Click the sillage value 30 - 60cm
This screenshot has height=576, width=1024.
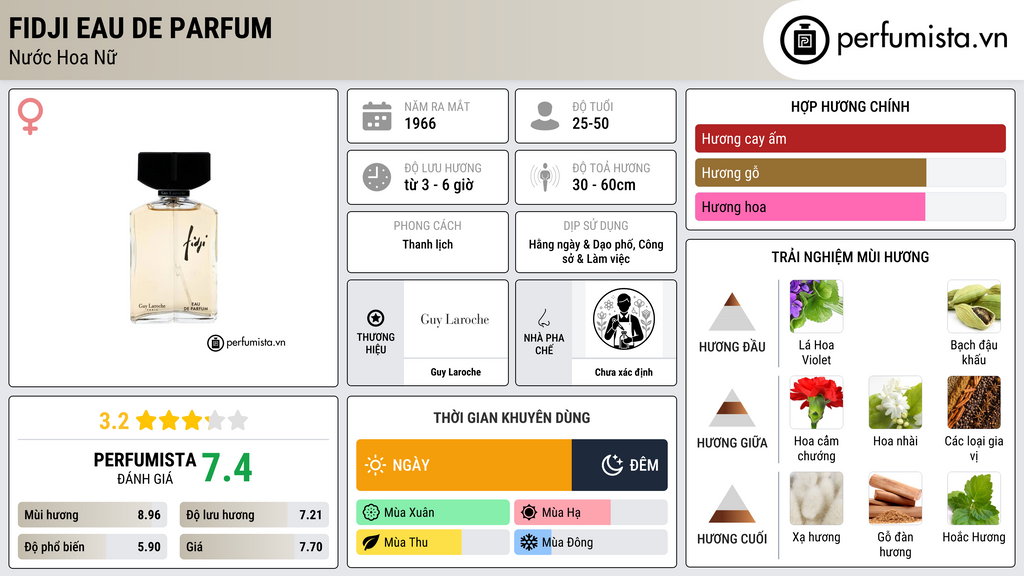(603, 185)
